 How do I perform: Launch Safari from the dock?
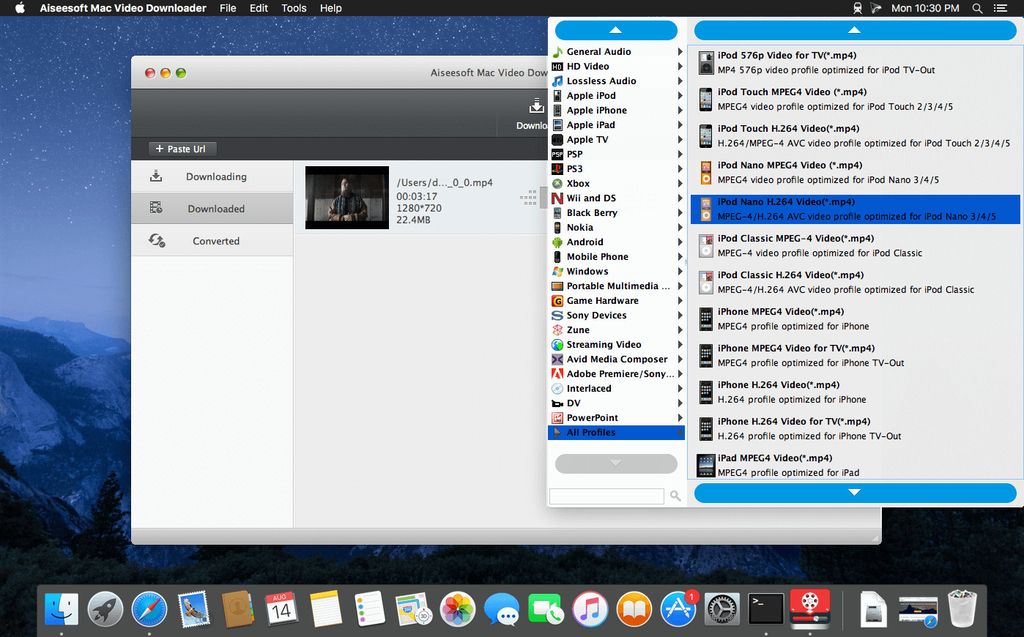[x=149, y=607]
